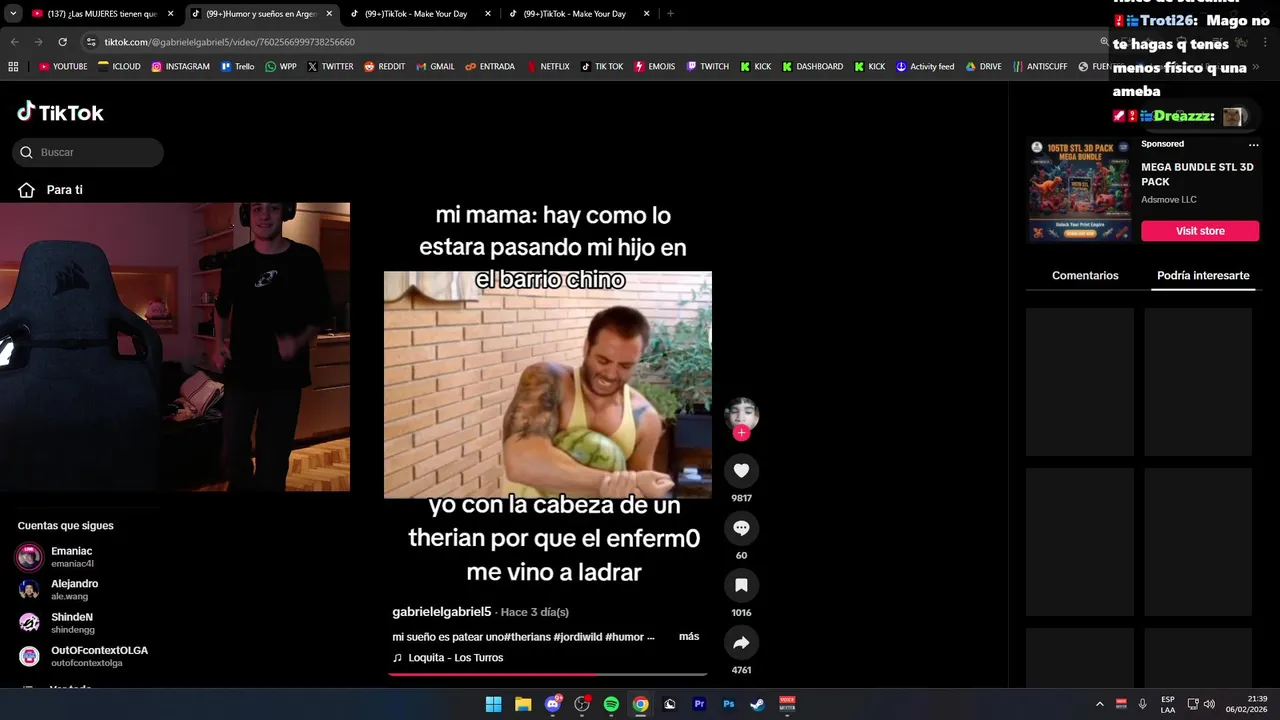Open the WPP WhatsApp bookmark
The image size is (1280, 720).
[x=281, y=67]
